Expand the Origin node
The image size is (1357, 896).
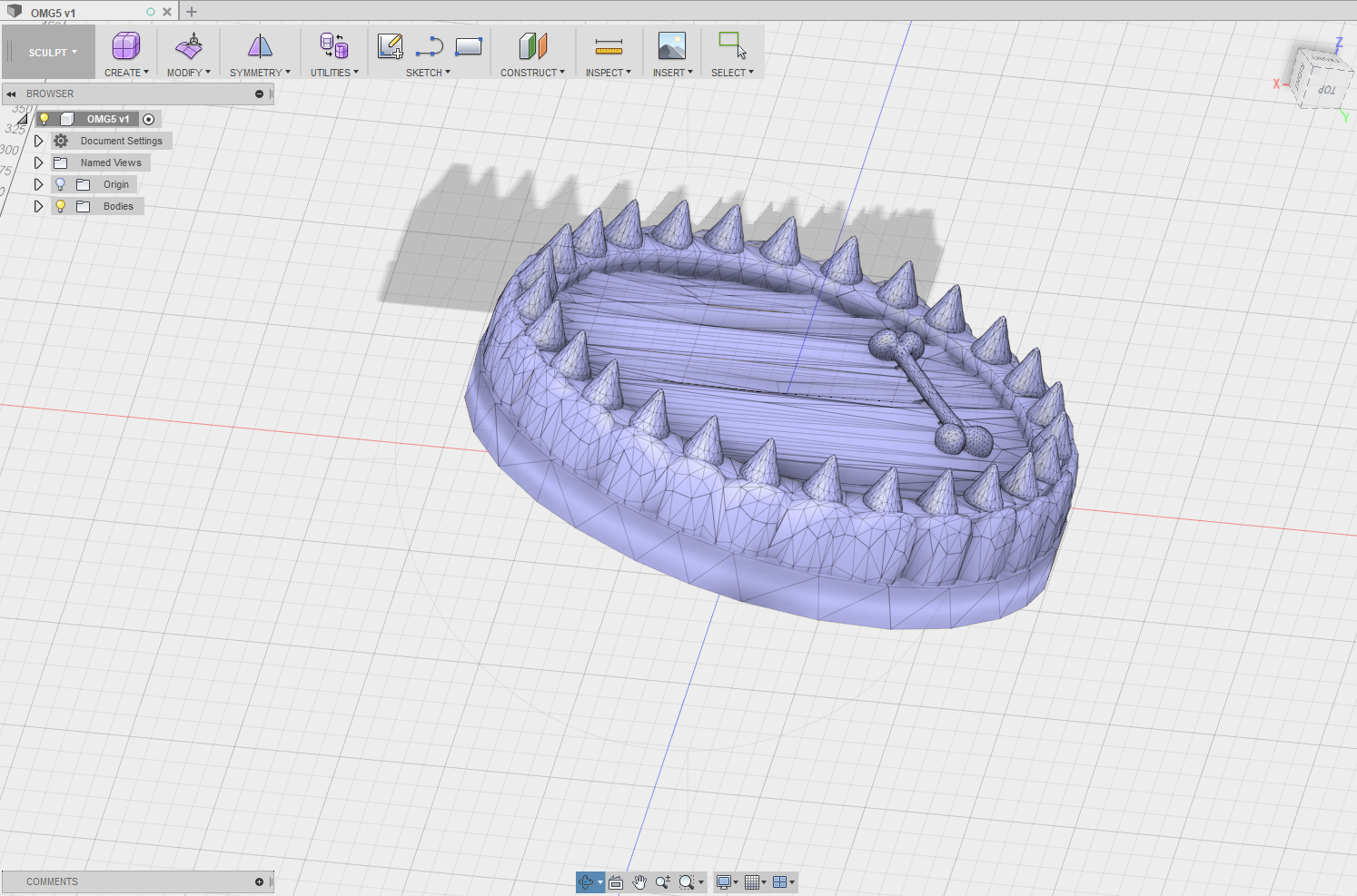[38, 184]
